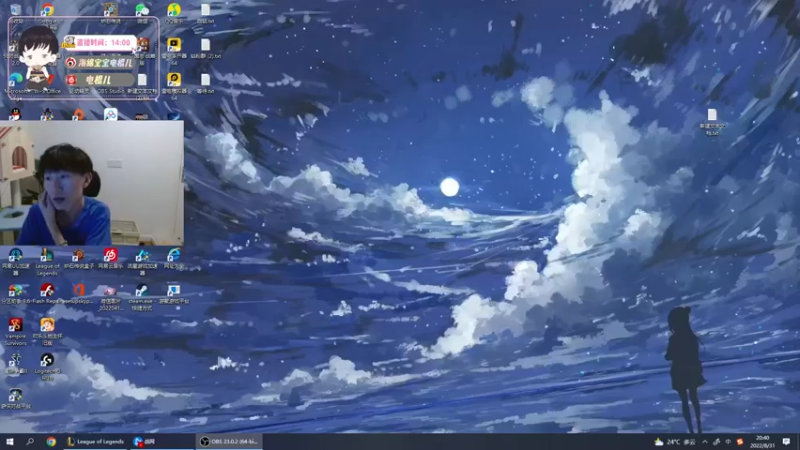Image resolution: width=800 pixels, height=450 pixels.
Task: Open the weather widget showing 24°C
Action: pyautogui.click(x=675, y=442)
